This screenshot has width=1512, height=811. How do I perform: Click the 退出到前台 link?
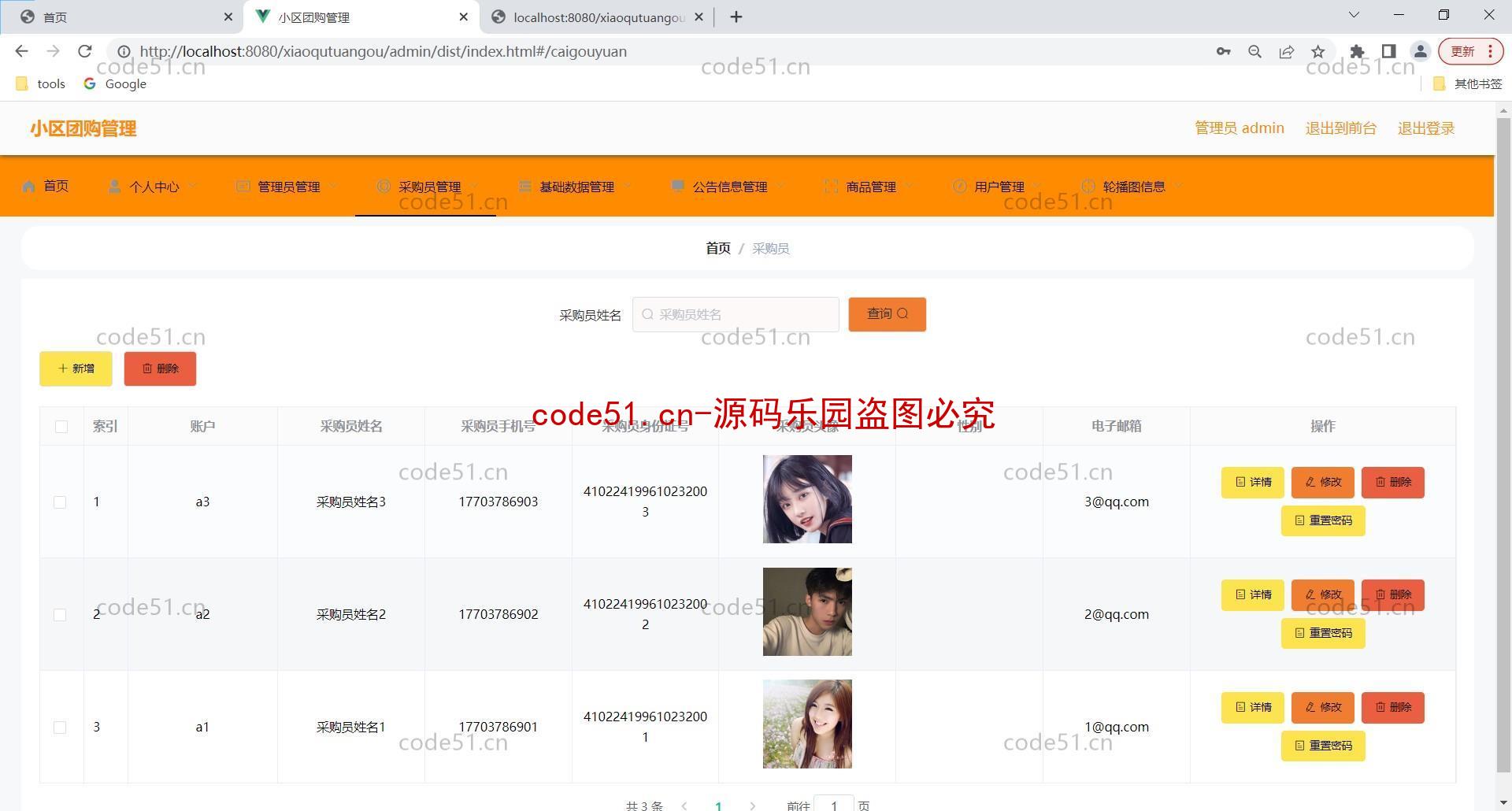pos(1340,128)
